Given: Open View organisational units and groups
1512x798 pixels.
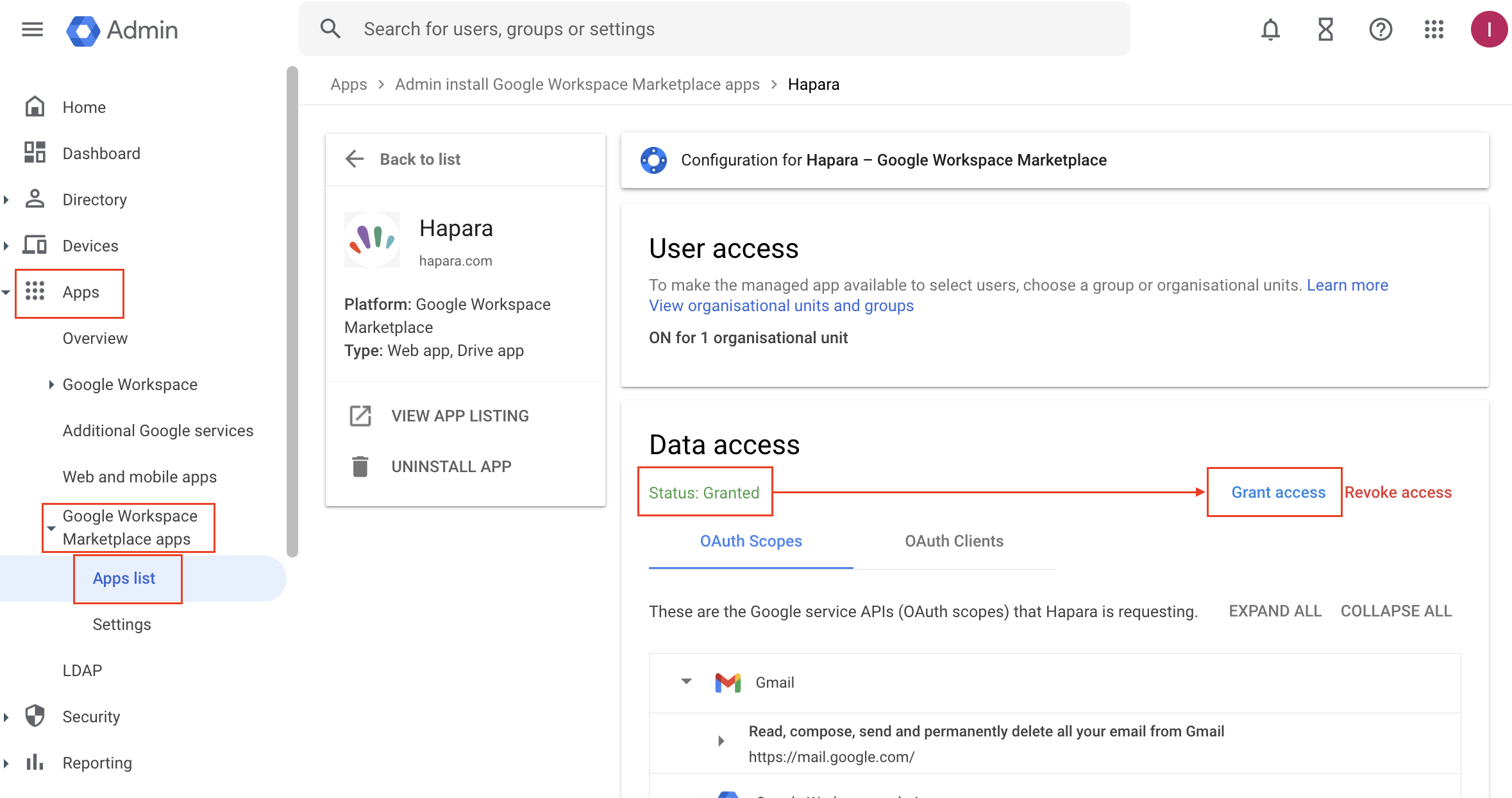Looking at the screenshot, I should coord(781,306).
